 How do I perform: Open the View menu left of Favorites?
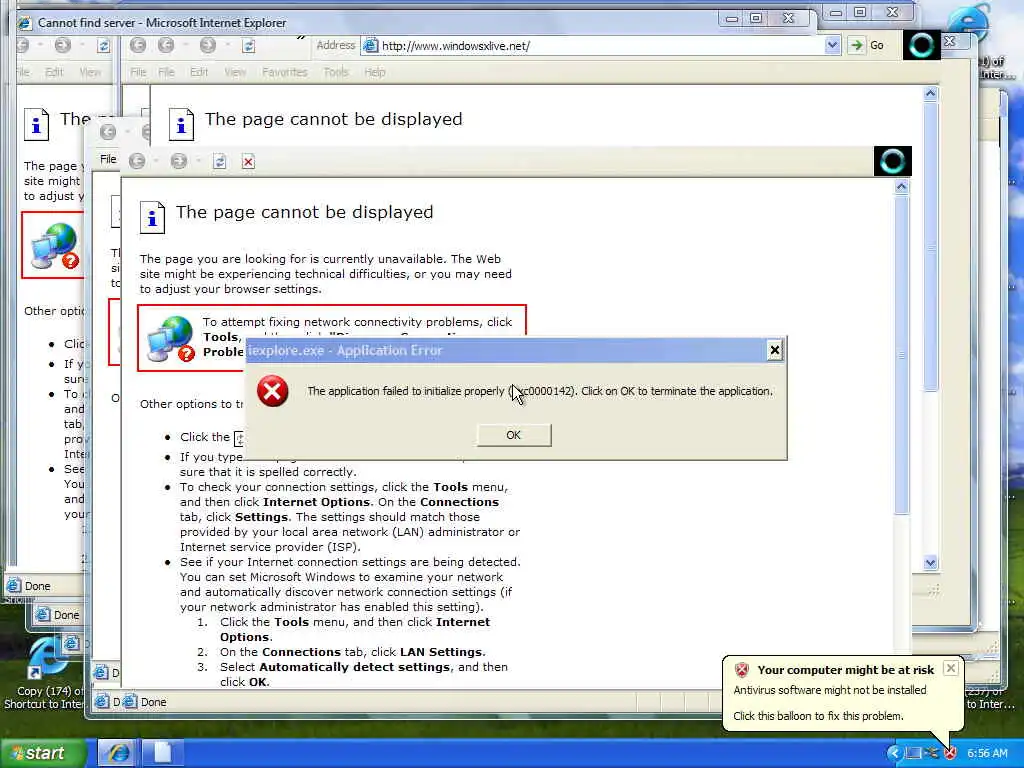point(235,72)
